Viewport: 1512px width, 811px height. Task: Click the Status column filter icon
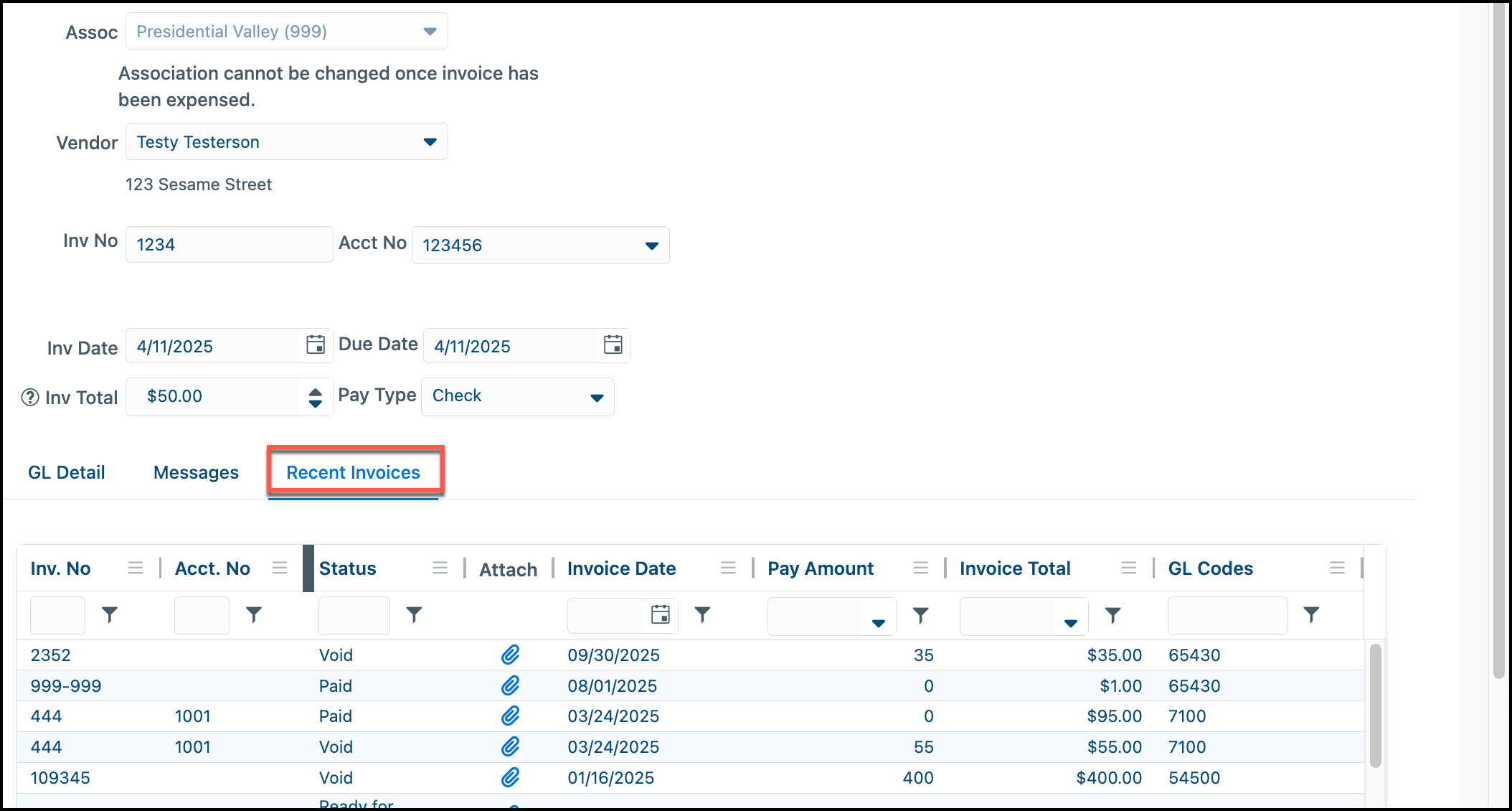pyautogui.click(x=414, y=614)
